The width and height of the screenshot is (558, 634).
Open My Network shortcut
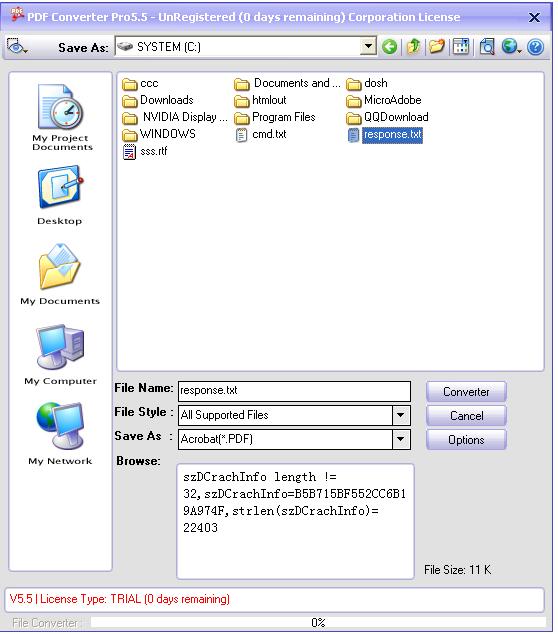click(60, 434)
